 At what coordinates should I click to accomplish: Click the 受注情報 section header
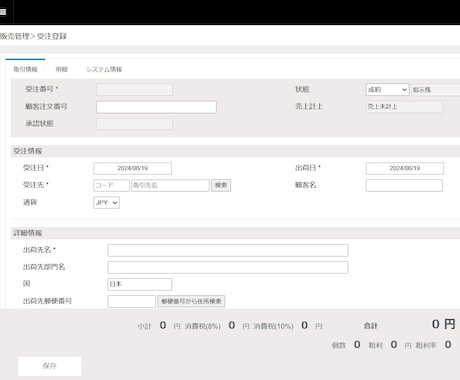pos(235,151)
